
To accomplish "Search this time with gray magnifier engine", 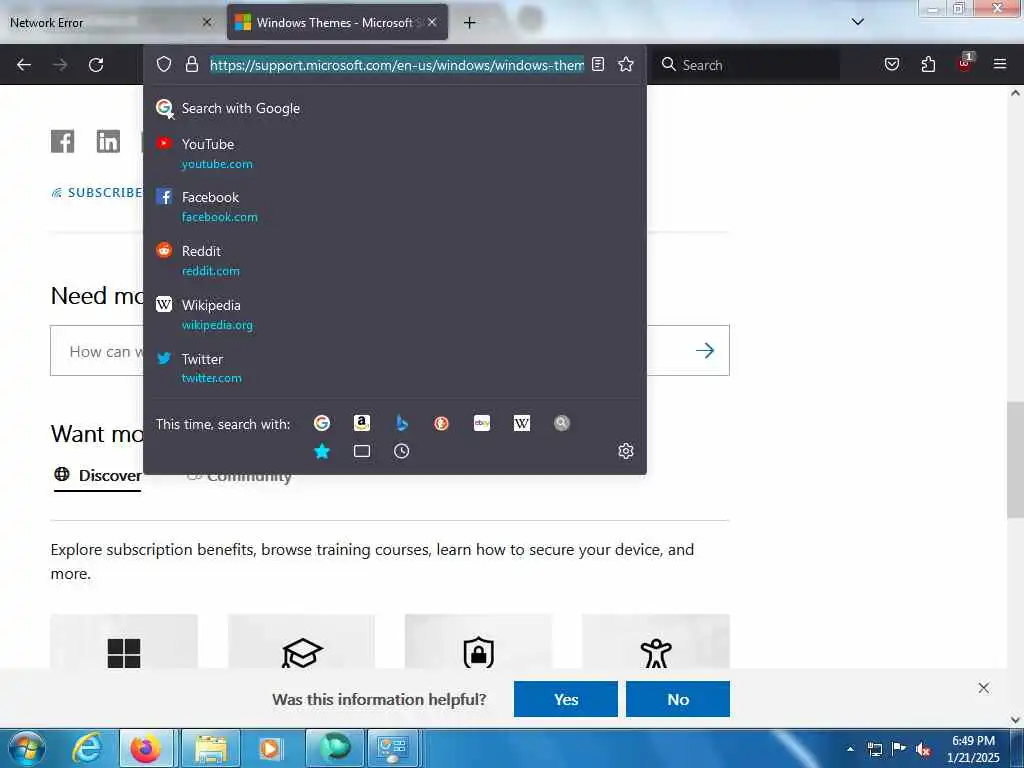I will (562, 423).
